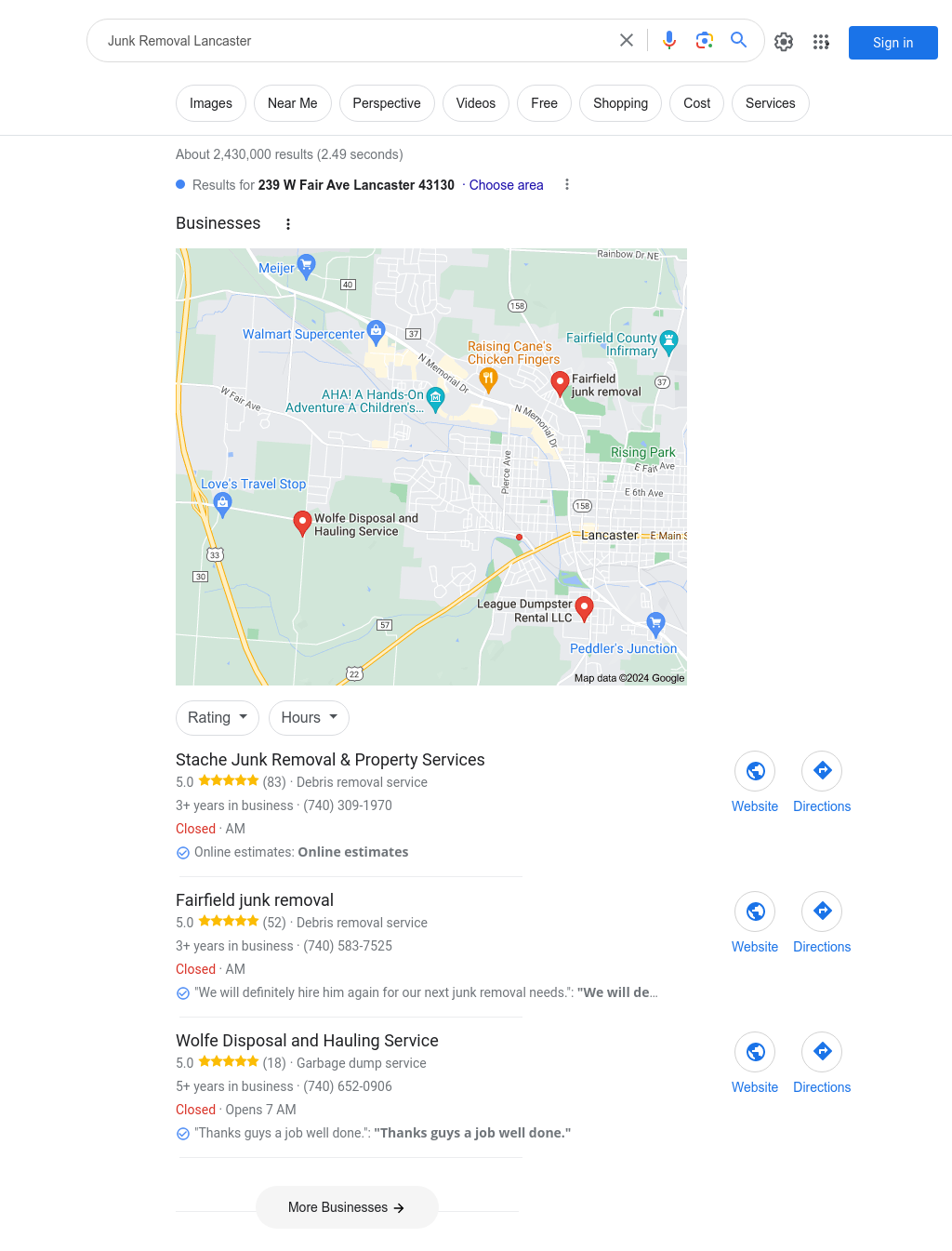
Task: Expand the Rating filter dropdown
Action: point(218,718)
